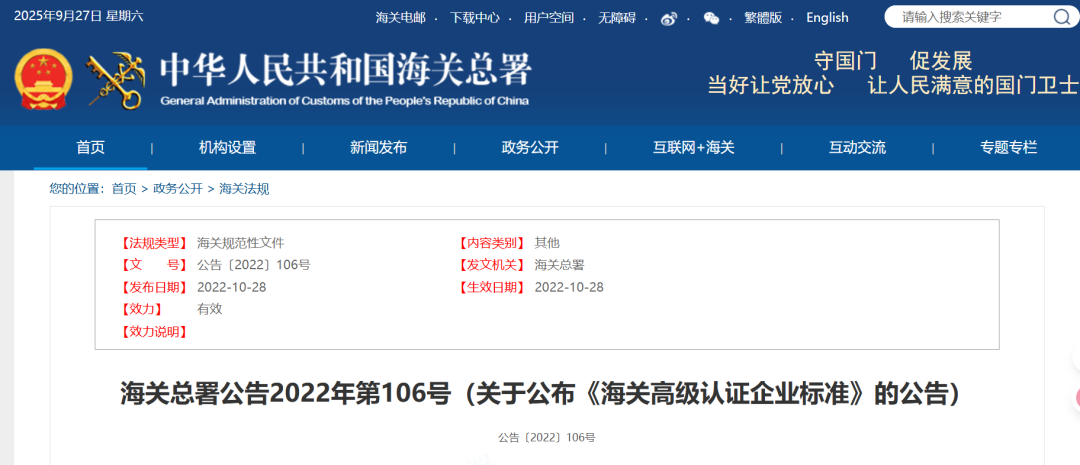Select the 首页 navigation tab

point(90,148)
